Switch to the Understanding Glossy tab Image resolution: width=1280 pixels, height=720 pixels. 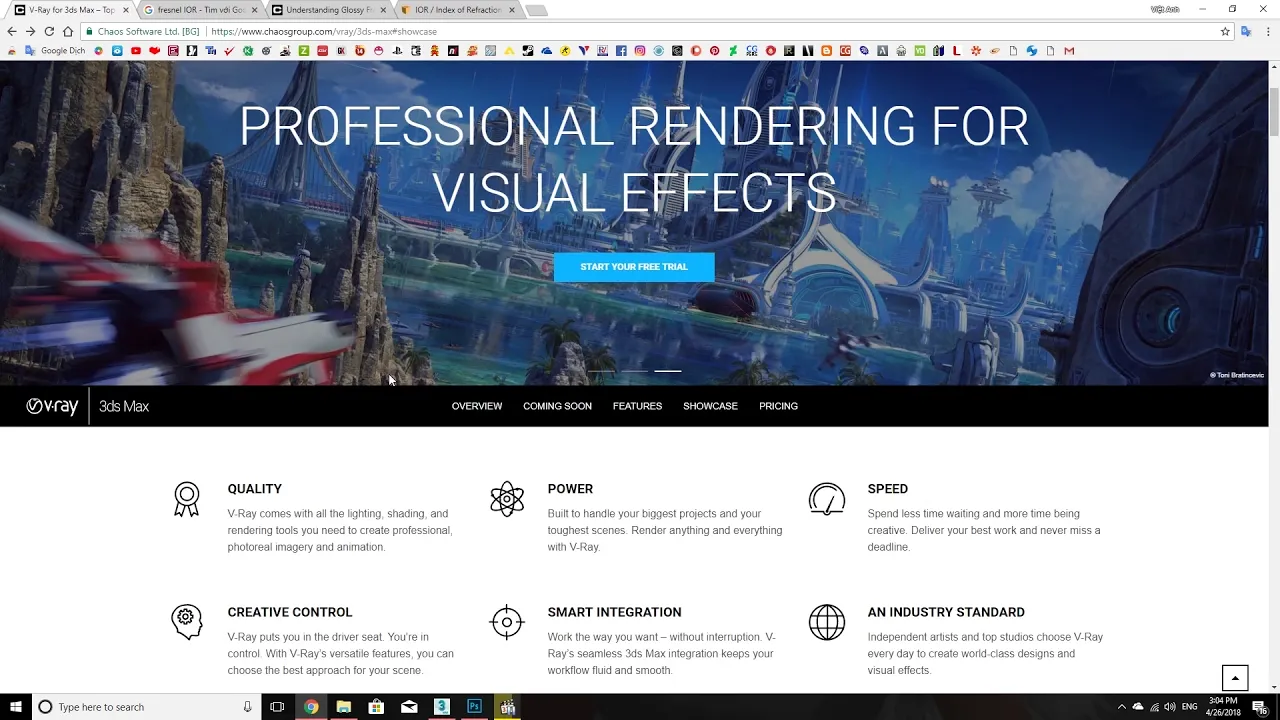pos(329,10)
